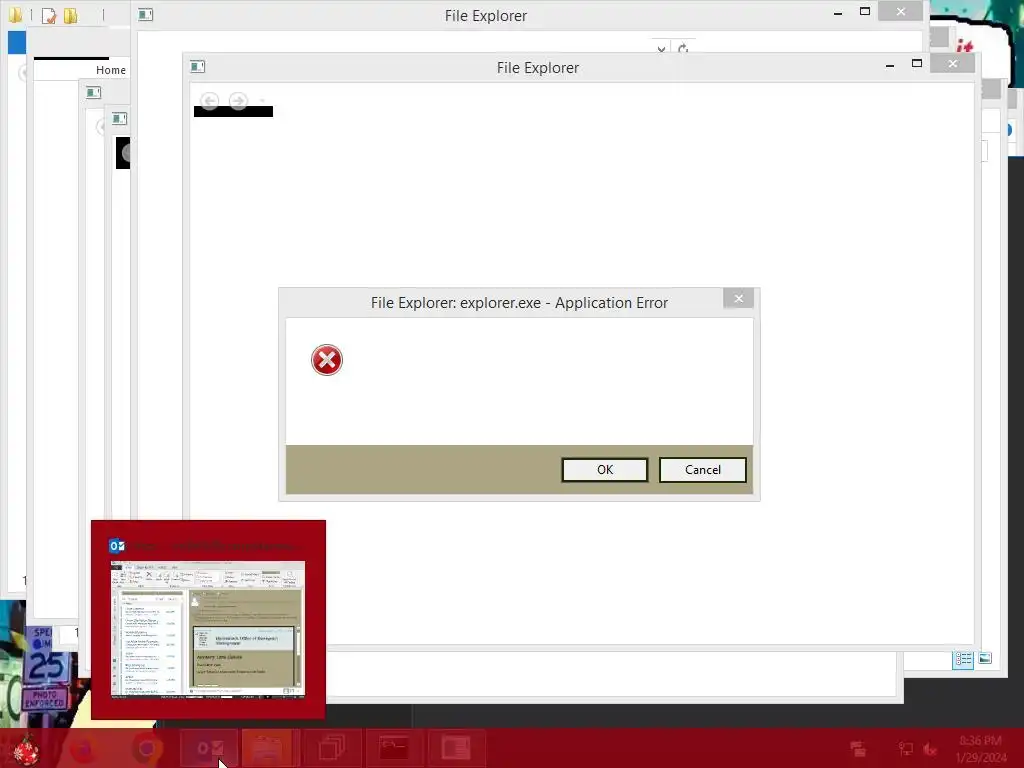Screen dimensions: 1024x768
Task: Maximize the rear File Explorer window
Action: pos(865,11)
